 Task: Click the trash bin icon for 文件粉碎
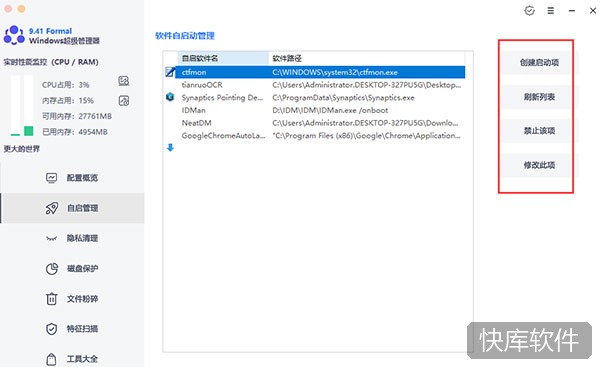click(52, 298)
